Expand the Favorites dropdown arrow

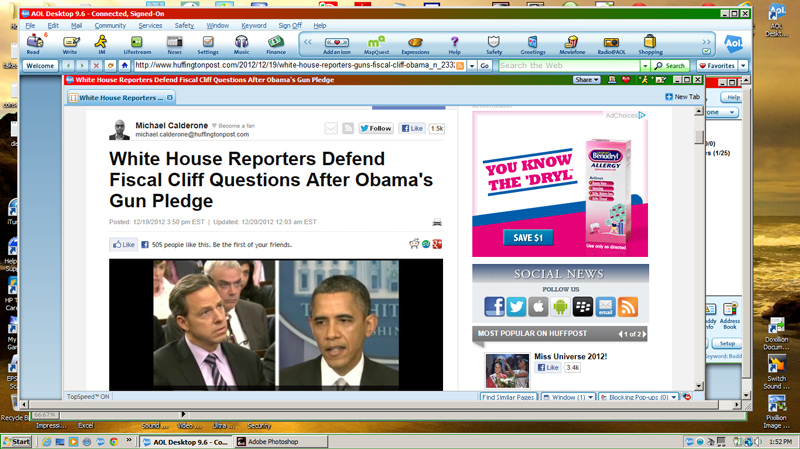743,66
